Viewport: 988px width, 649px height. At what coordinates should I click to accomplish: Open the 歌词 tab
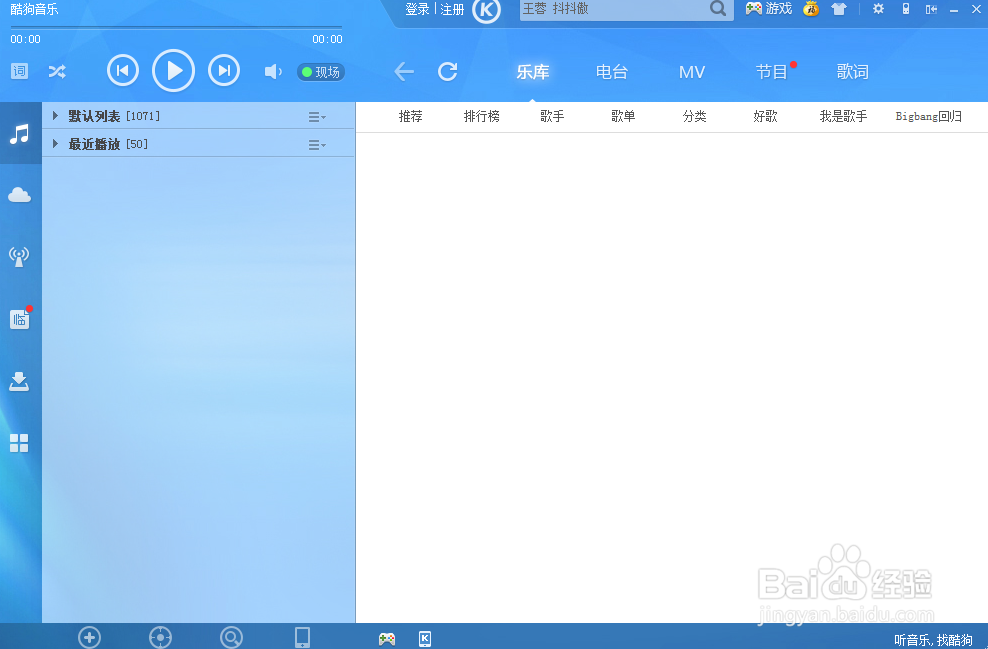coord(853,72)
